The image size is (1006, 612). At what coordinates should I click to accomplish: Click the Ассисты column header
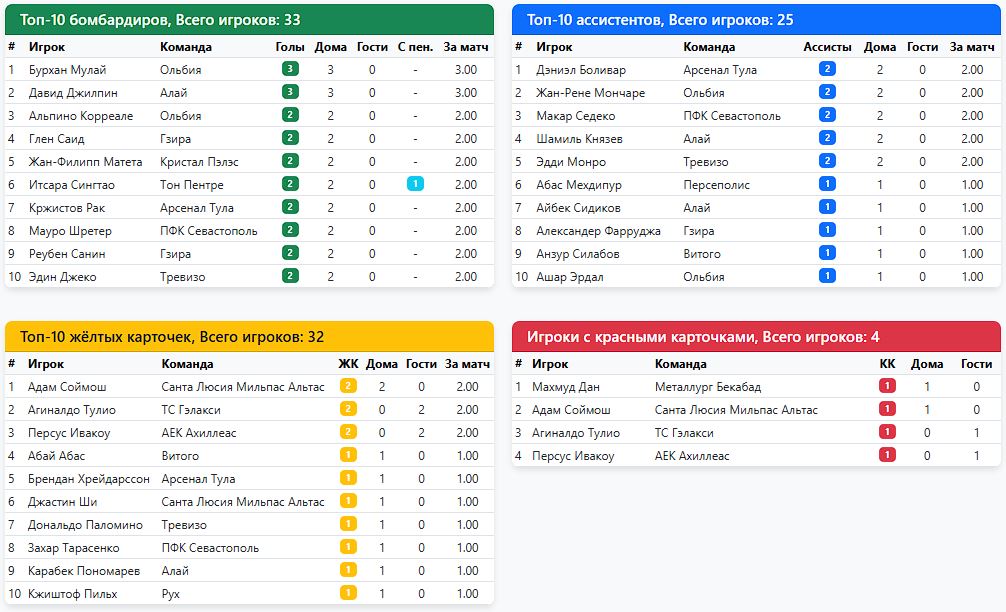tap(827, 47)
